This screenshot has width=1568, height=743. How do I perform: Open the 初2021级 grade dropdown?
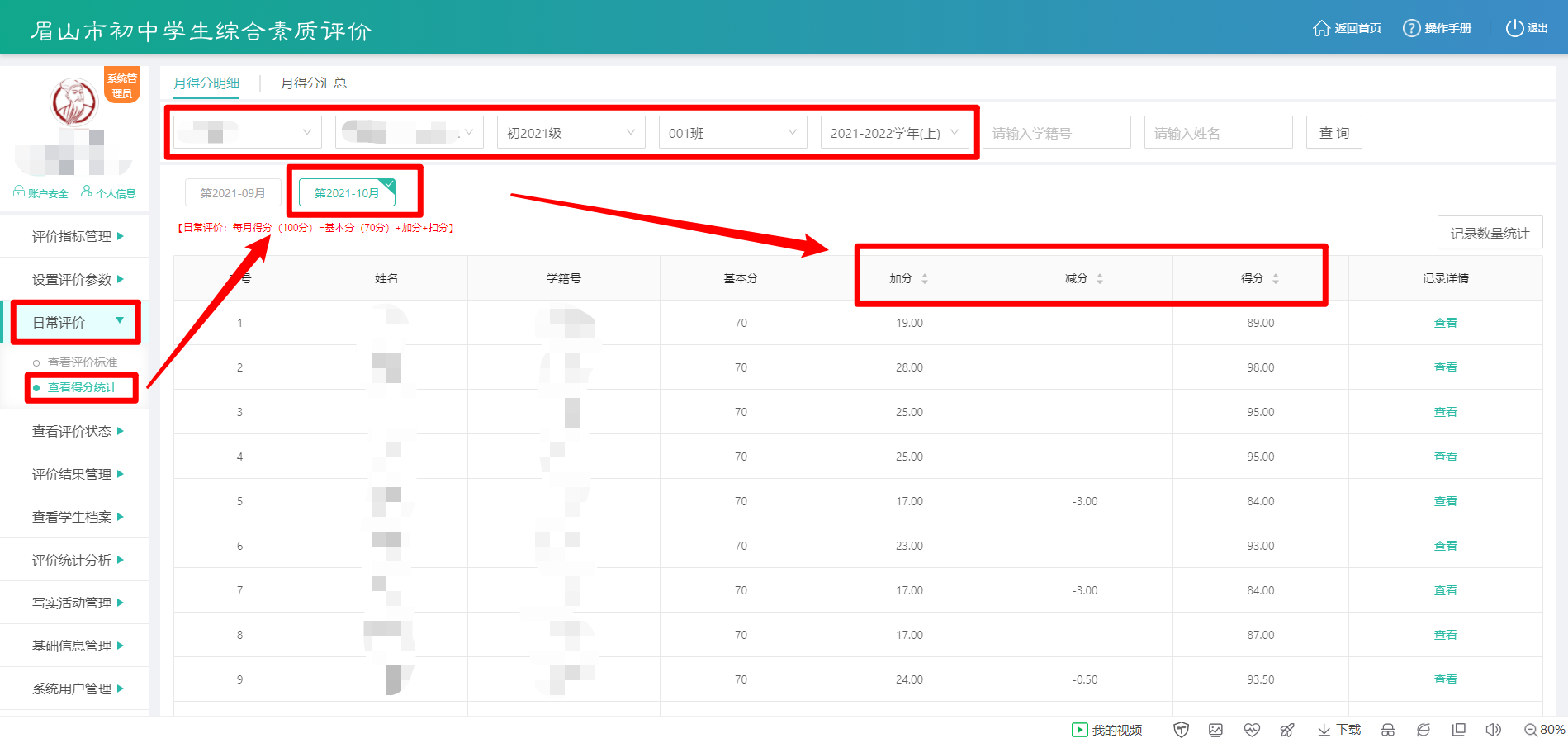571,132
